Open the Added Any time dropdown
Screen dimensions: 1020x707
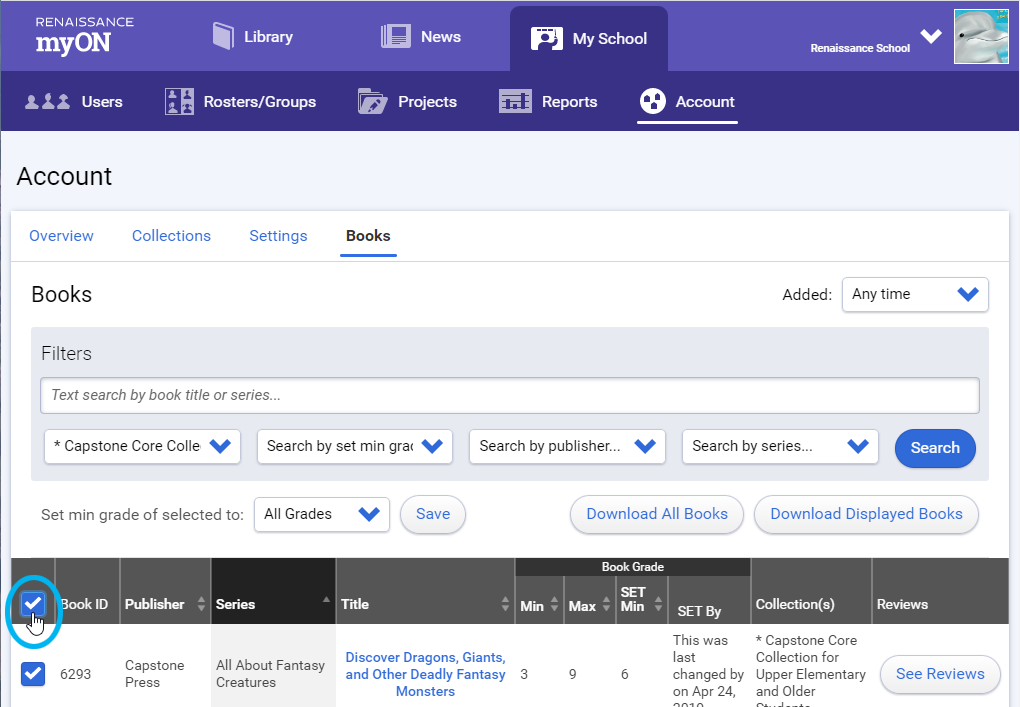(x=915, y=295)
